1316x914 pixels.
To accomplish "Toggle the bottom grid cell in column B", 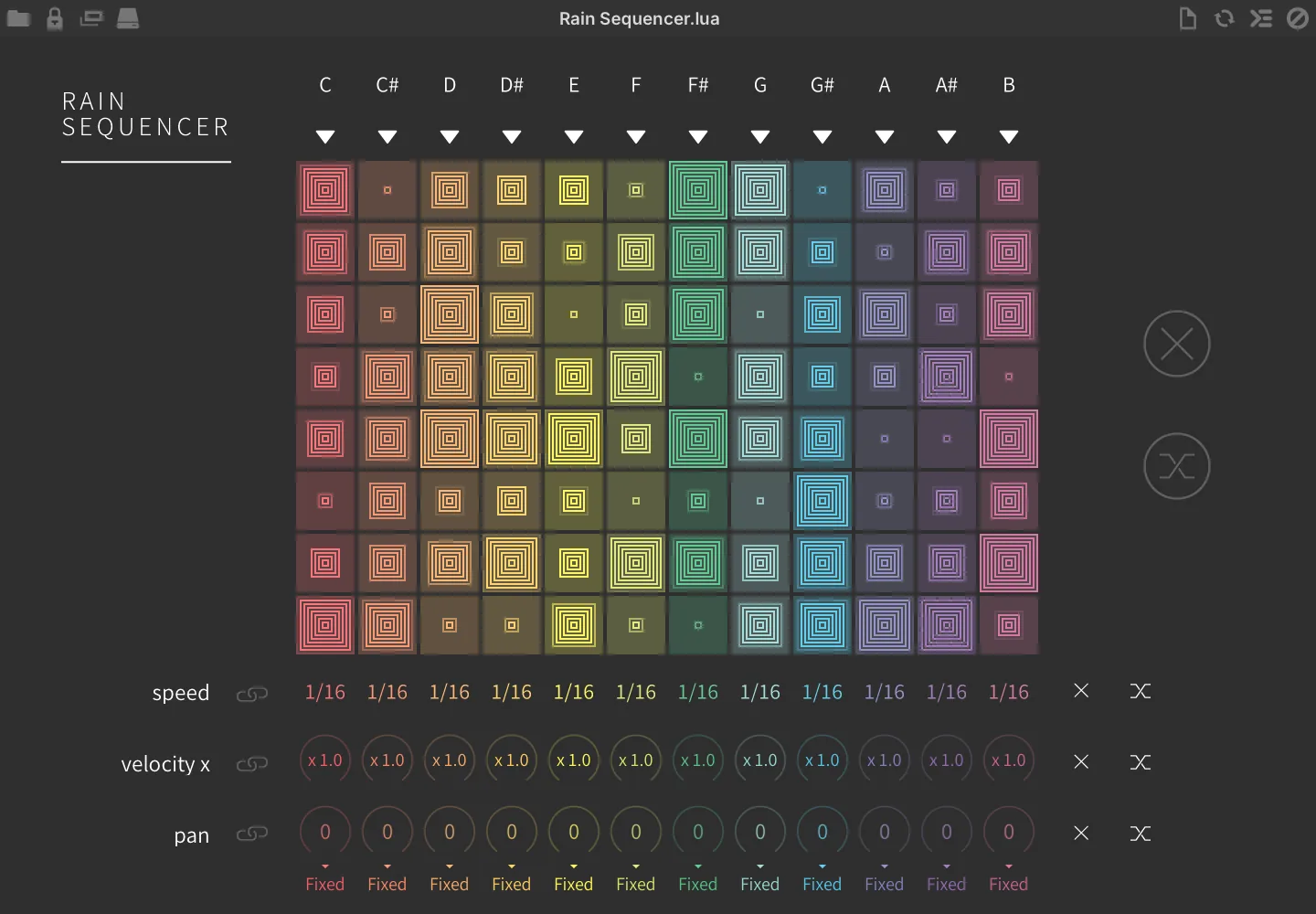I will (x=1009, y=625).
